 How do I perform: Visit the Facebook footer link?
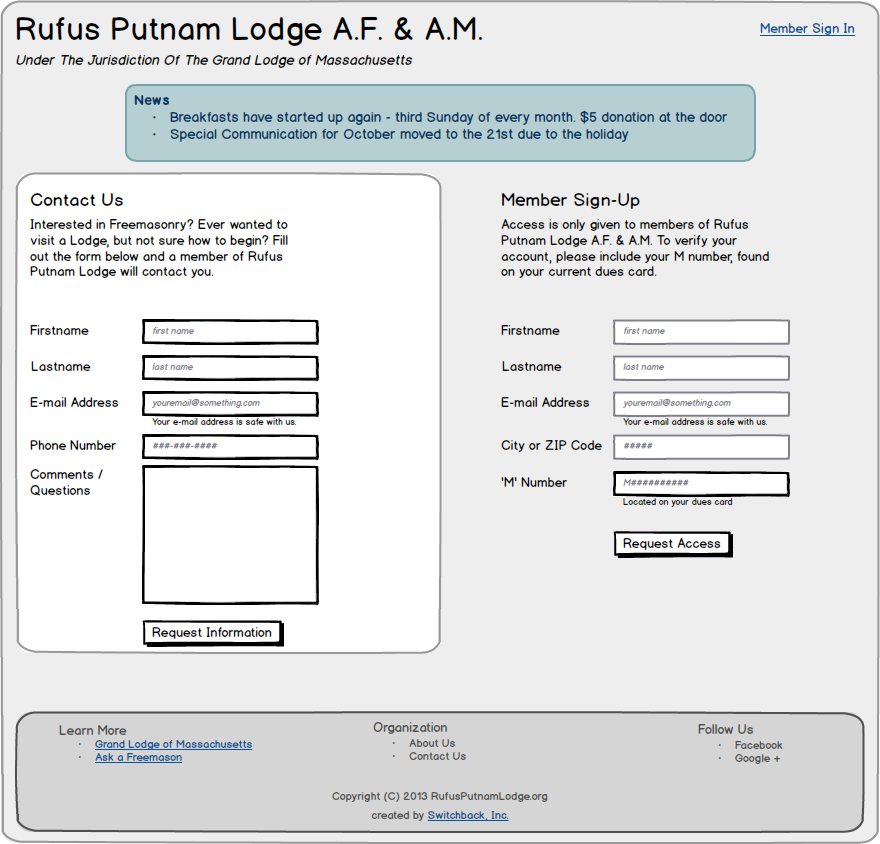(x=758, y=745)
